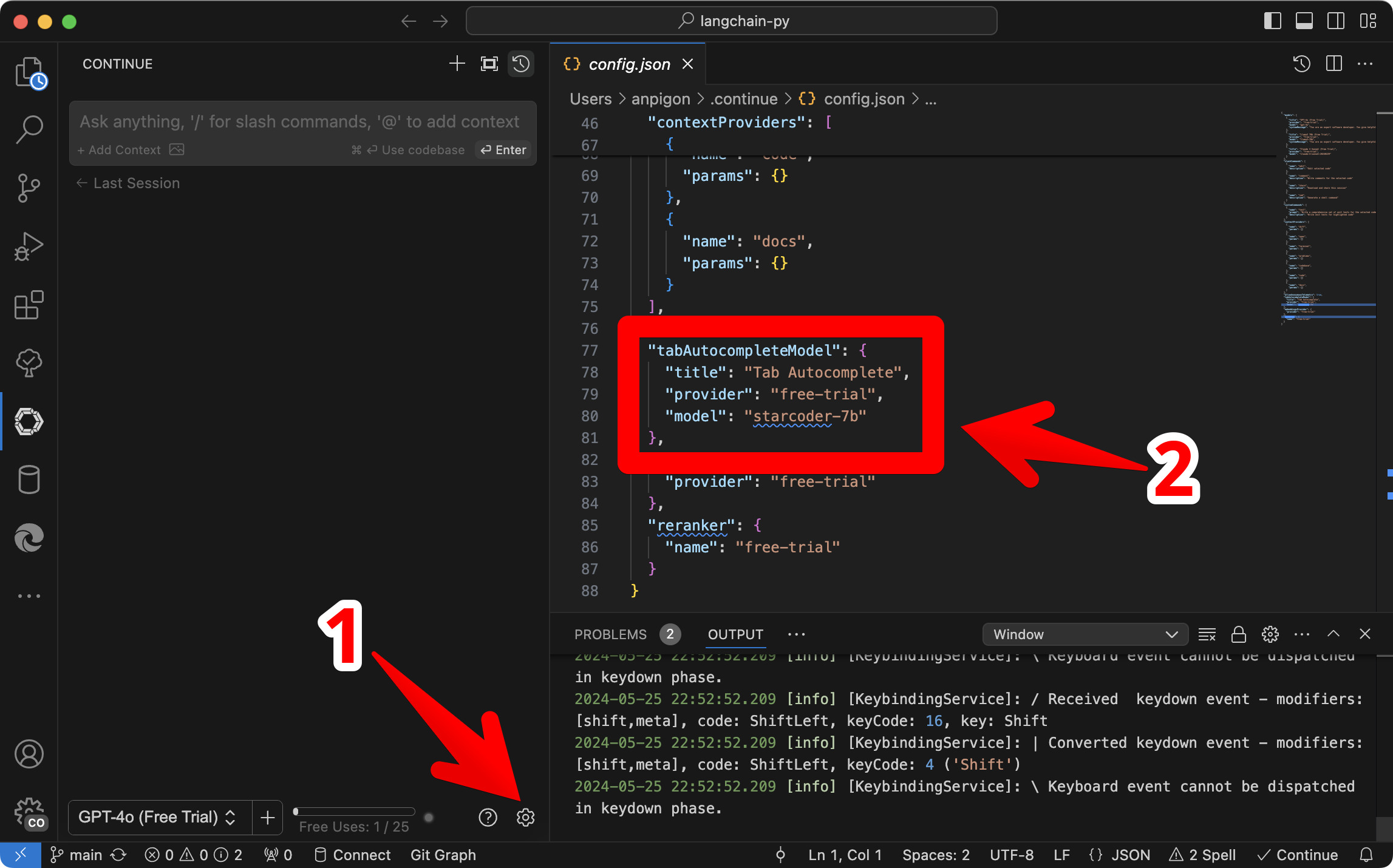Start new Continue session with plus icon
Screen dimensions: 1393x868
(457, 64)
